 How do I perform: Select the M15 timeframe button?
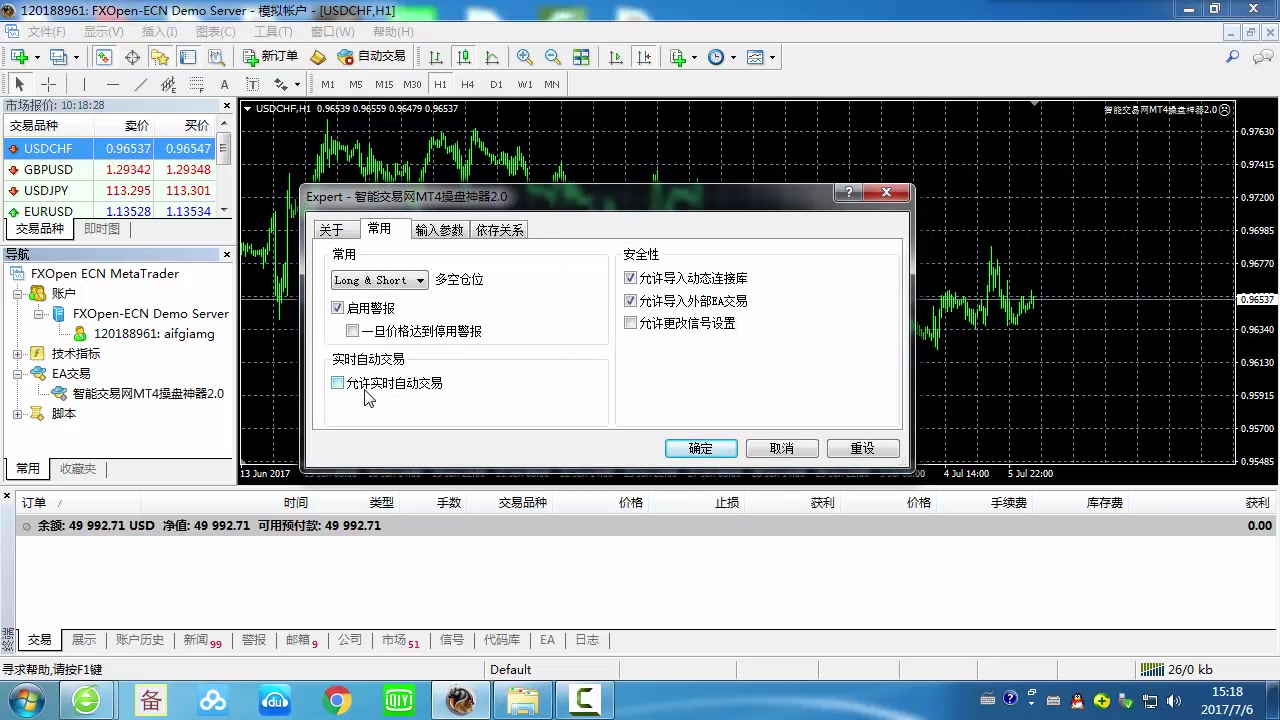coord(384,85)
